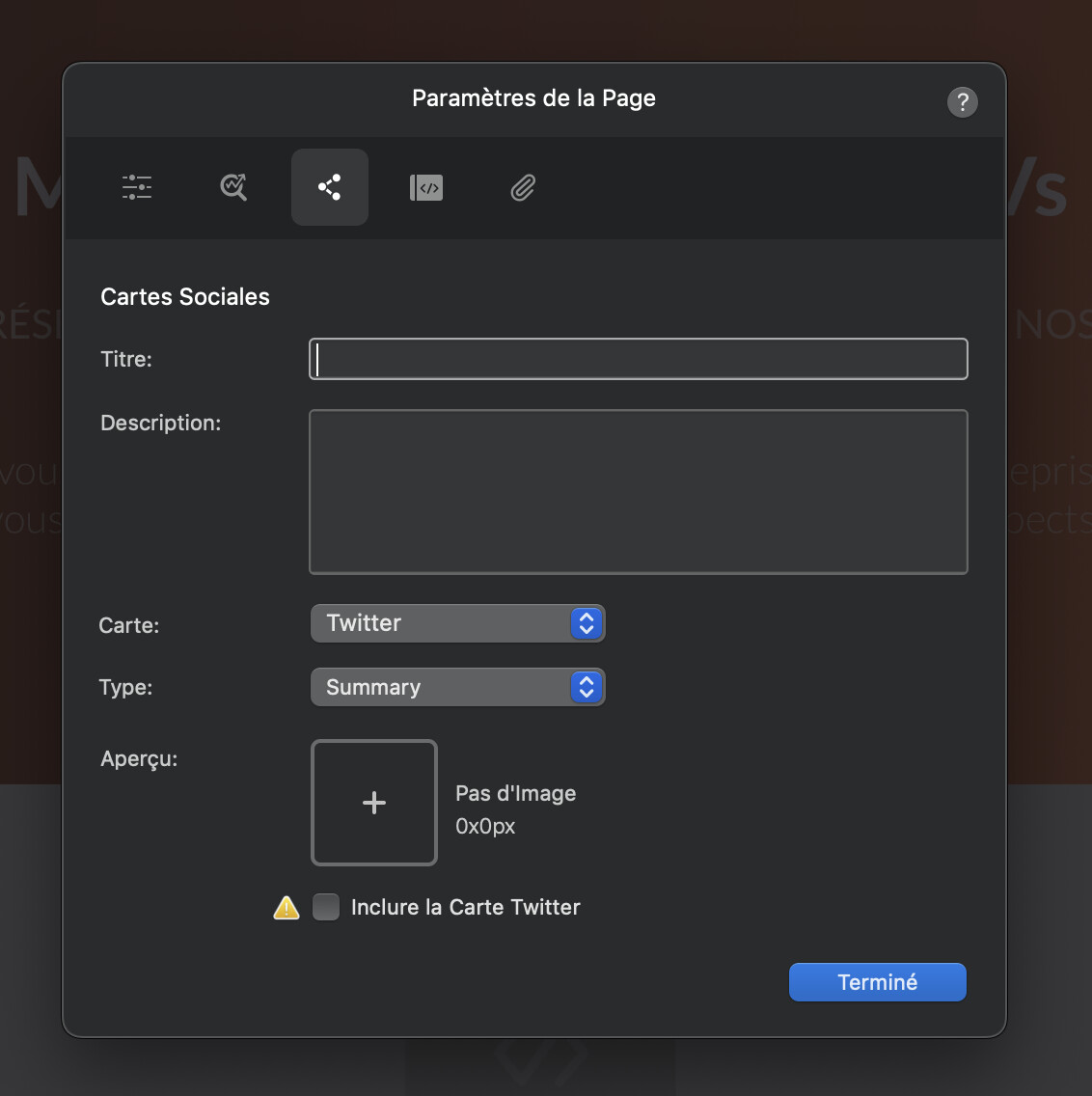This screenshot has height=1096, width=1092.
Task: Select the social share cards tab icon
Action: [x=330, y=187]
